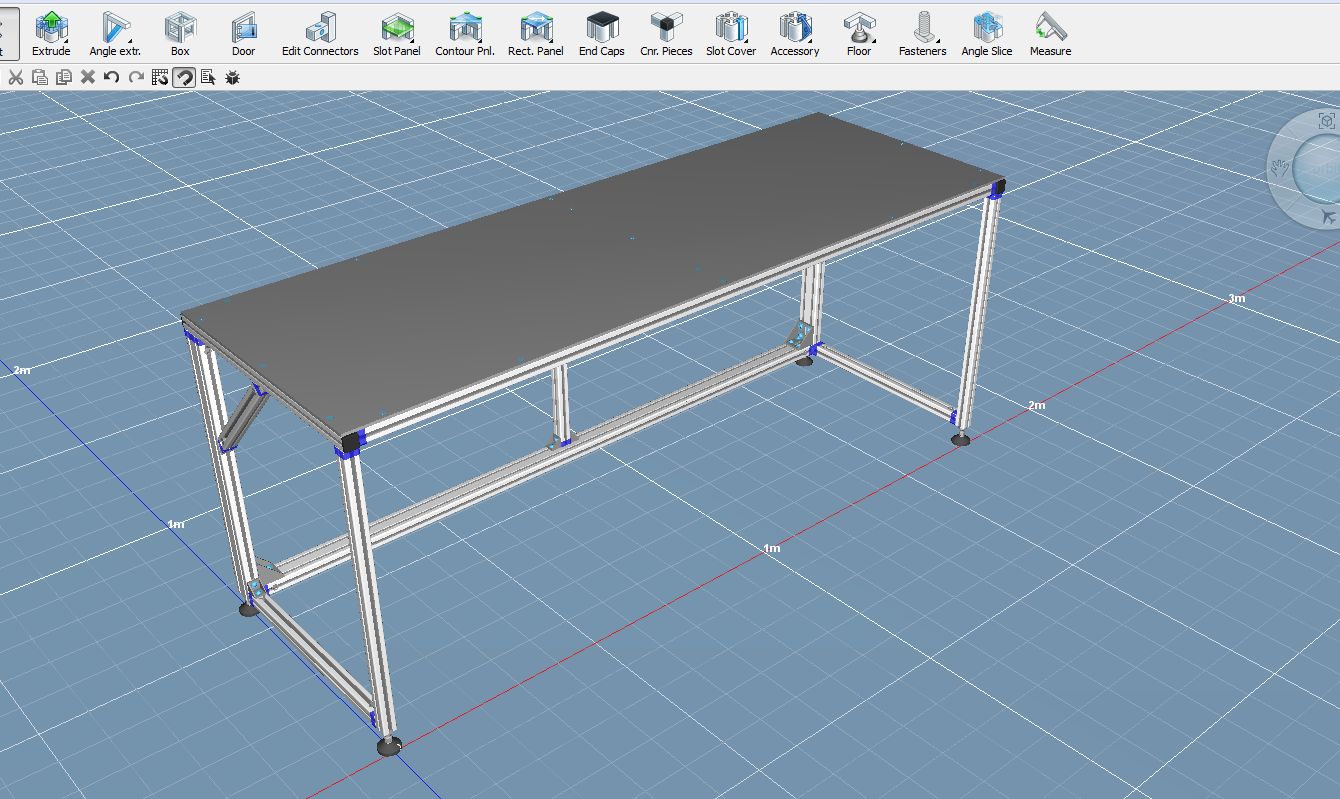Choose the Angle extr. tool
This screenshot has width=1340, height=799.
click(115, 32)
